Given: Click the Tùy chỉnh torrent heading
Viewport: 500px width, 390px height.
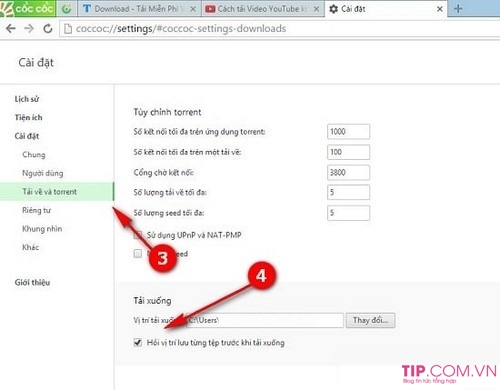Looking at the screenshot, I should 167,112.
